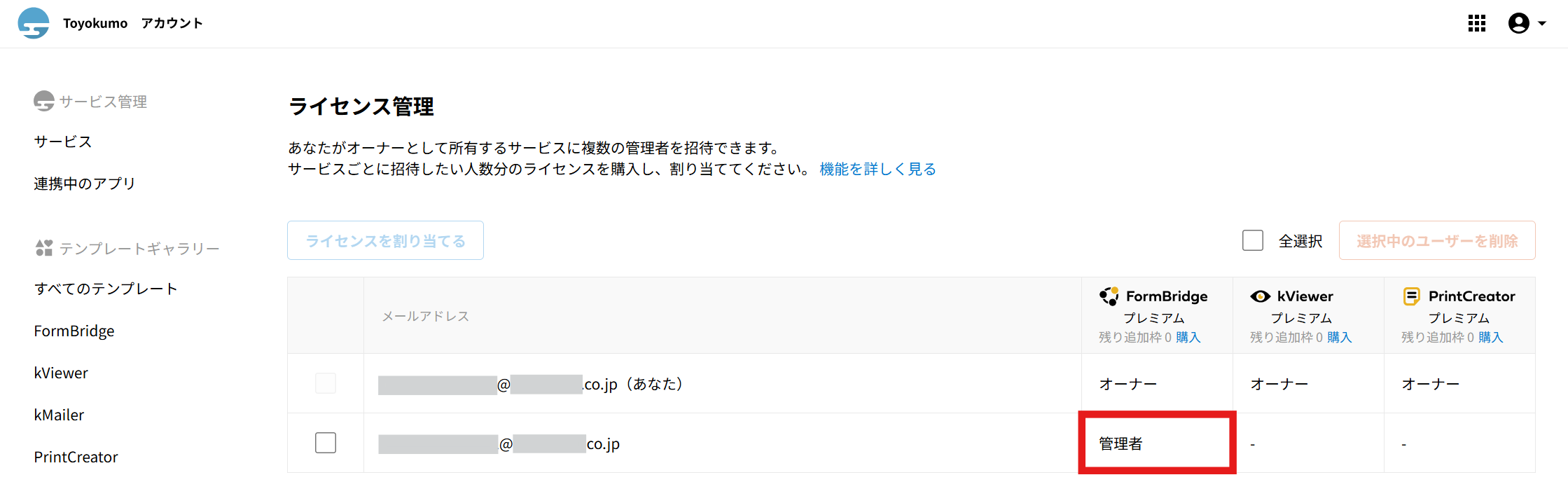The image size is (1568, 489).
Task: Open 連携中のアプリ in the sidebar
Action: click(x=84, y=184)
